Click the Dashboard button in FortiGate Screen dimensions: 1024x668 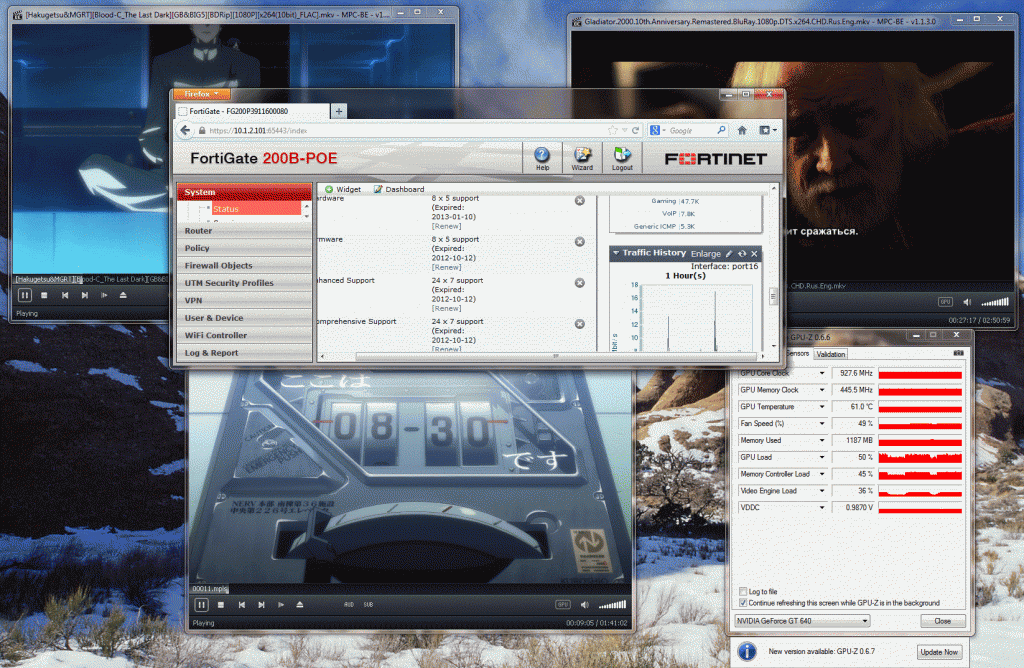pos(399,189)
